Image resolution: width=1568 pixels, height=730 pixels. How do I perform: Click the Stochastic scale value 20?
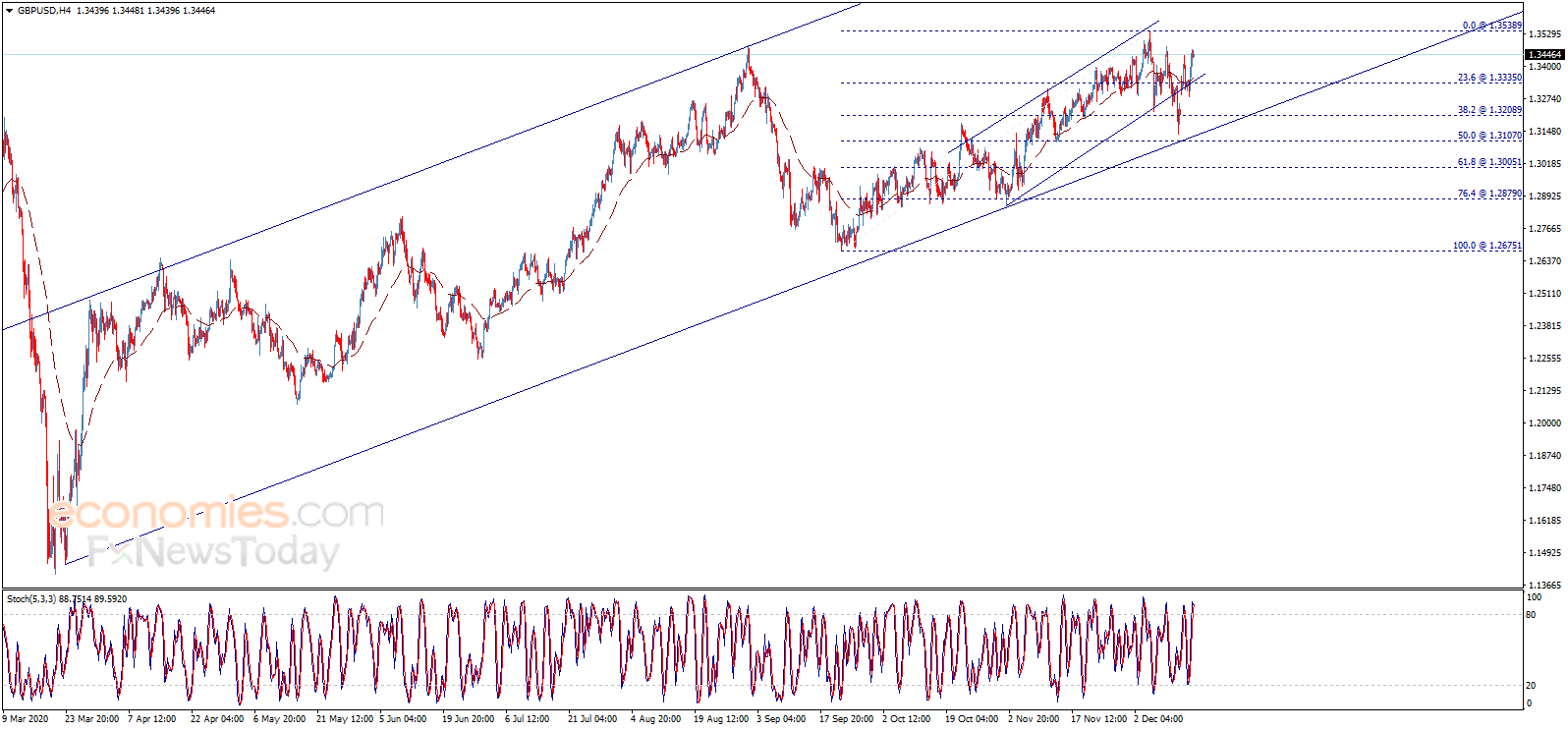click(x=1531, y=686)
